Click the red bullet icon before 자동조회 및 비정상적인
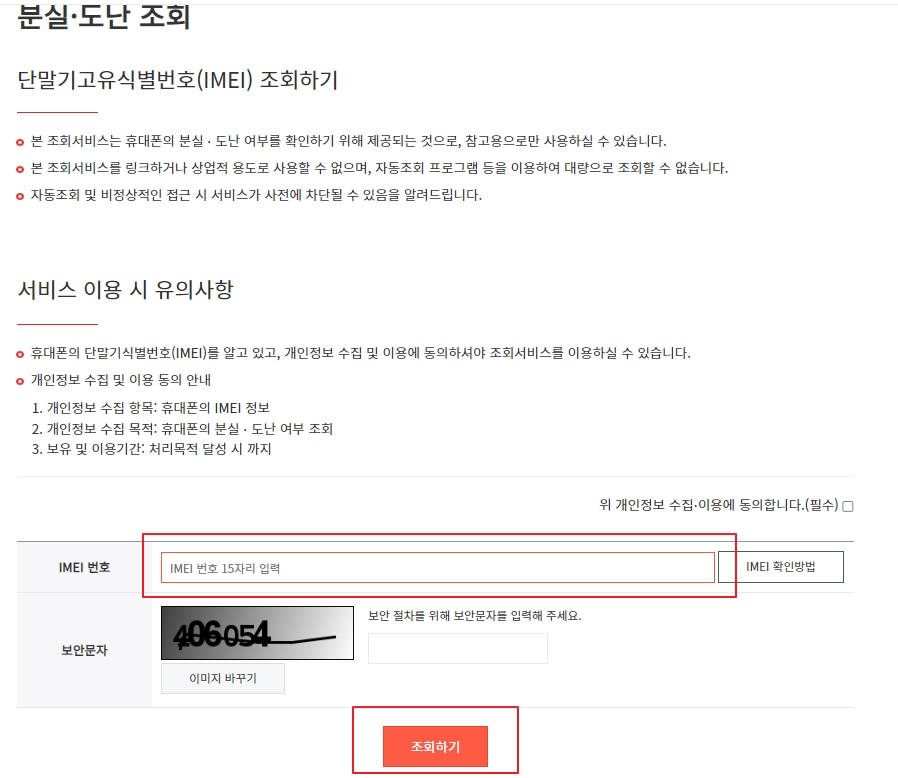The image size is (898, 778). coord(20,196)
